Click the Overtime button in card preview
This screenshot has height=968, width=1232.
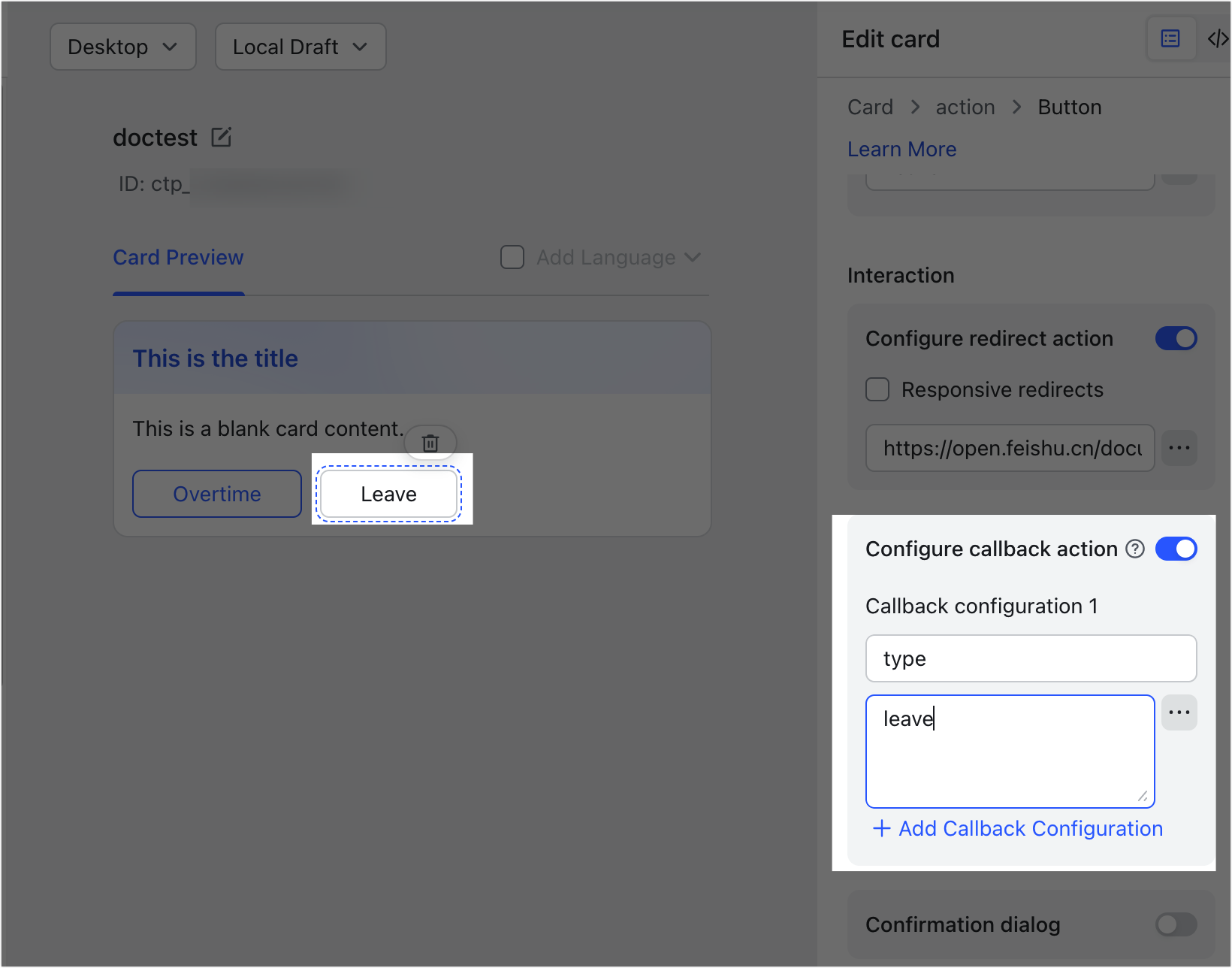coord(217,494)
